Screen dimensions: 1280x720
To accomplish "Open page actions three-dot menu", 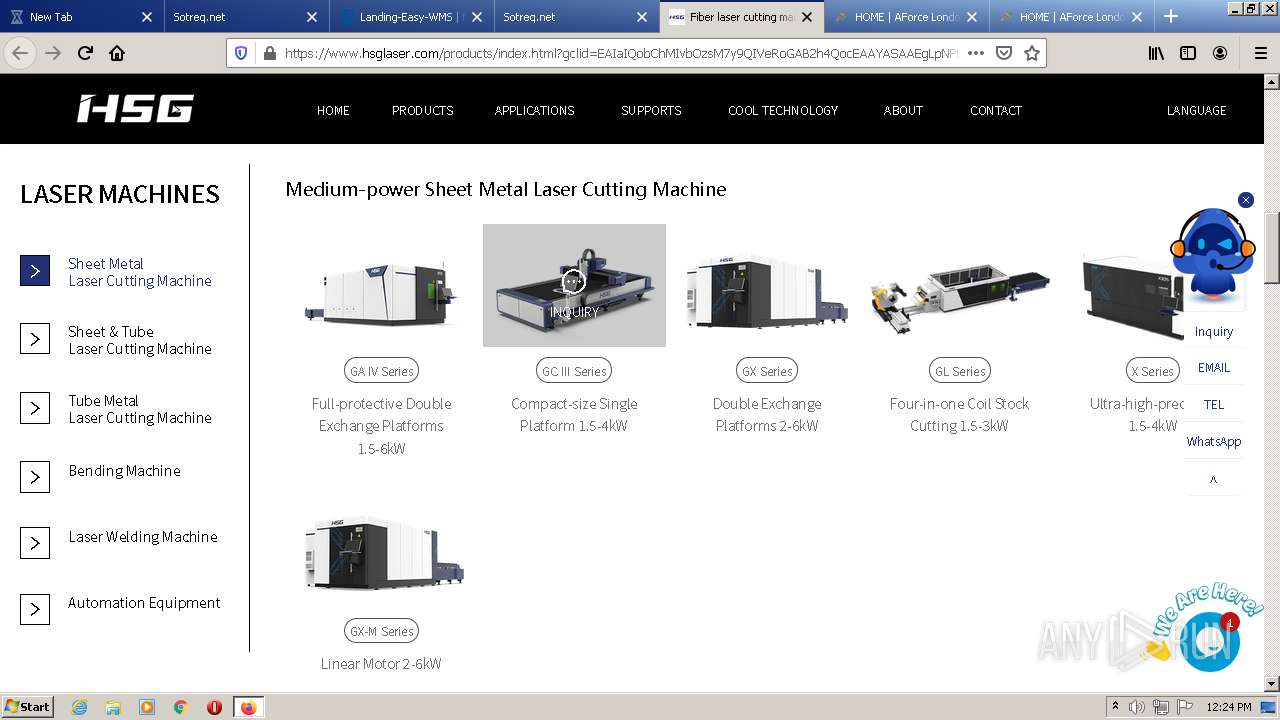I will tap(976, 53).
